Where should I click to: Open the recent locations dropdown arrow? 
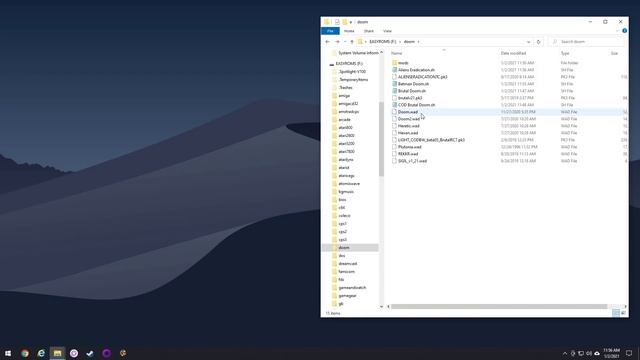pyautogui.click(x=345, y=42)
